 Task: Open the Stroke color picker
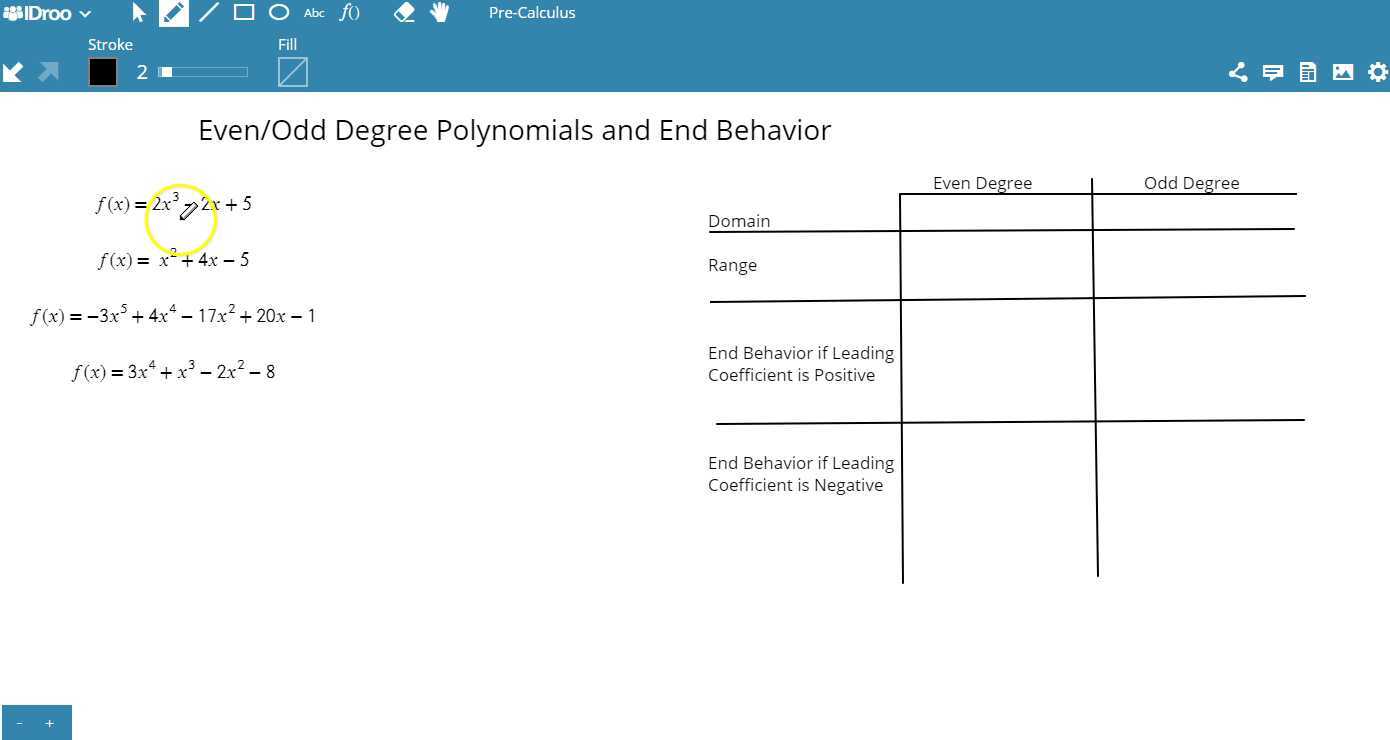(102, 71)
